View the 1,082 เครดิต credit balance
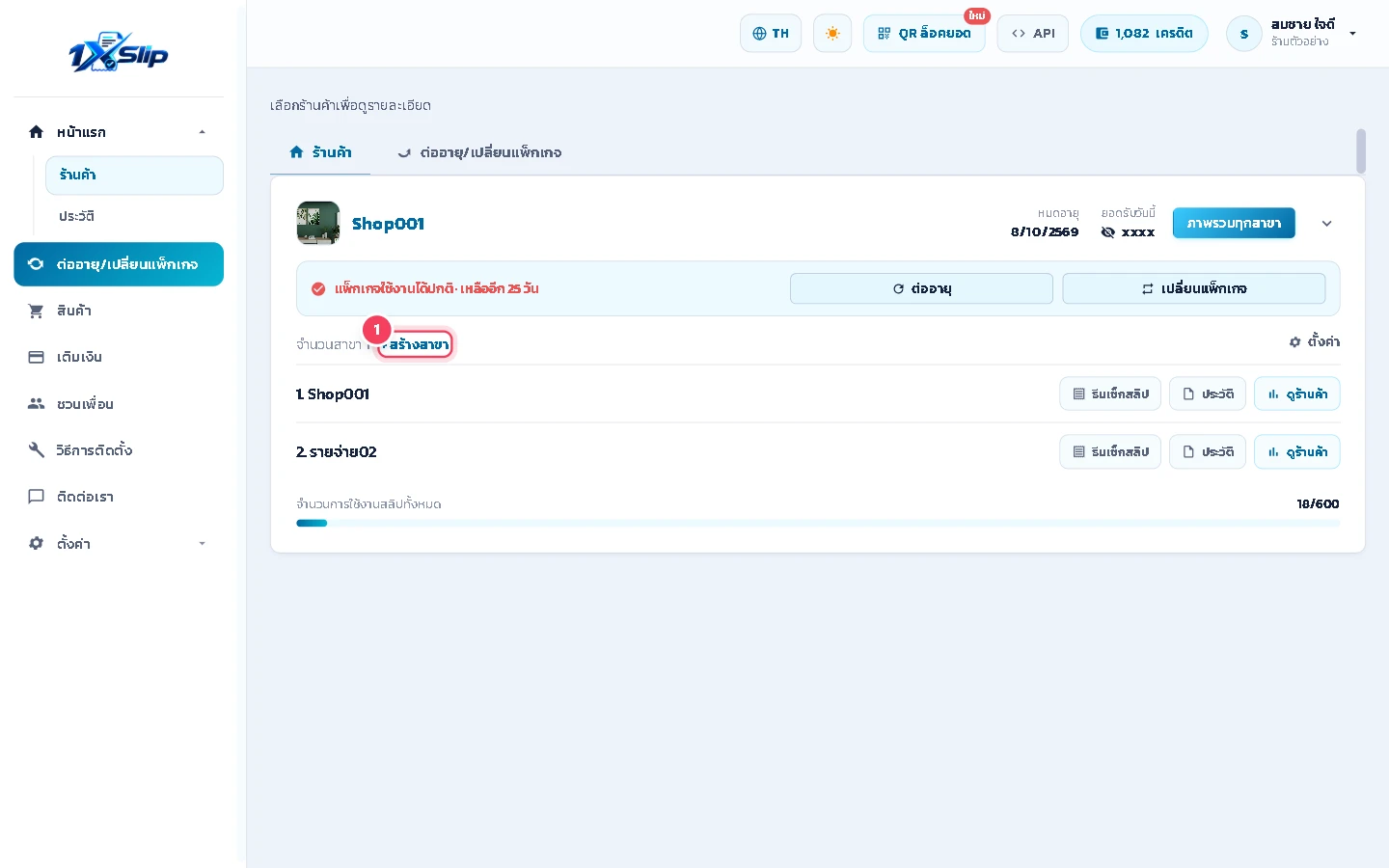The image size is (1389, 868). point(1144,34)
